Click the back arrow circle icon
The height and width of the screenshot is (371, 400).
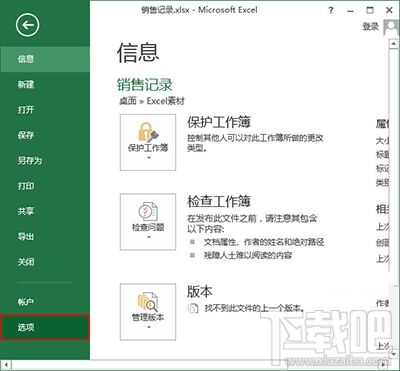pyautogui.click(x=27, y=25)
